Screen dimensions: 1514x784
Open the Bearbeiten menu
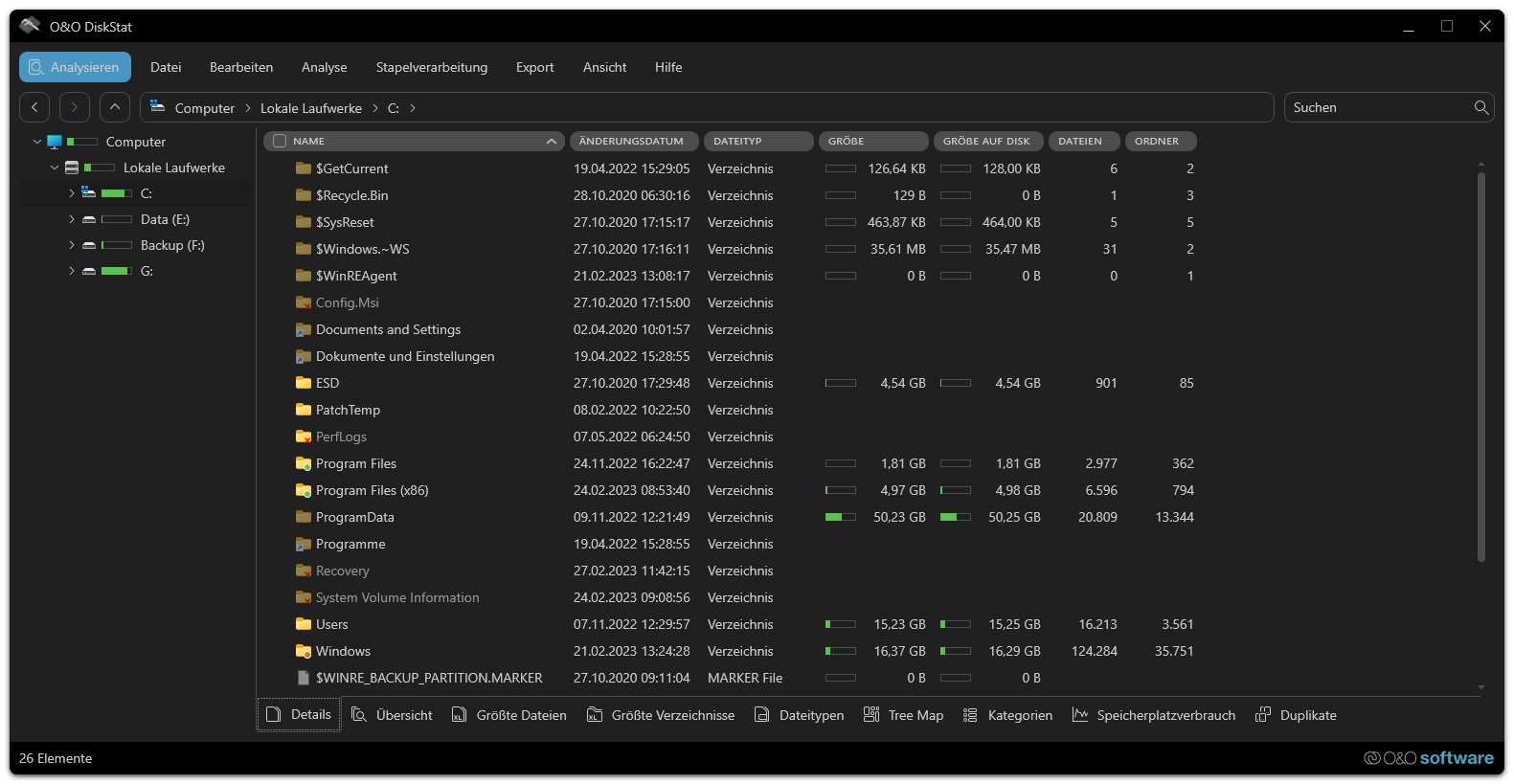coord(241,67)
